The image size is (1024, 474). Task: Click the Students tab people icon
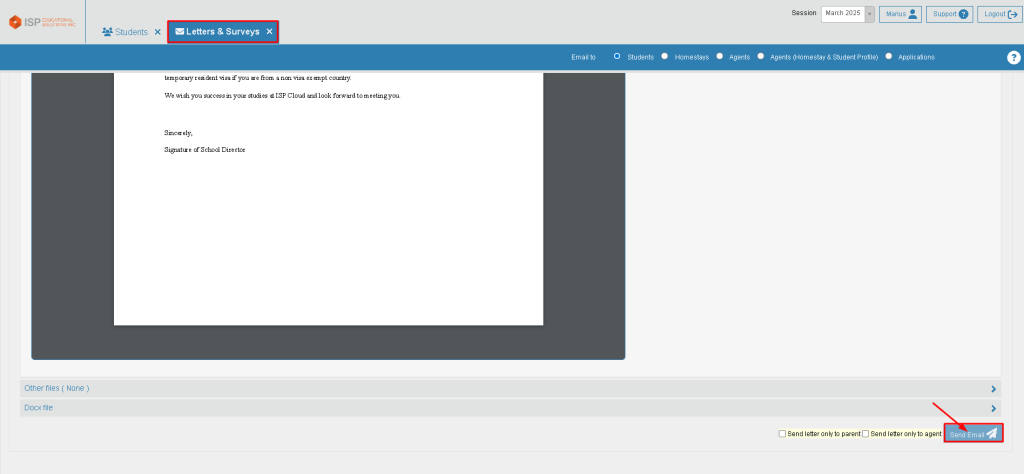107,32
